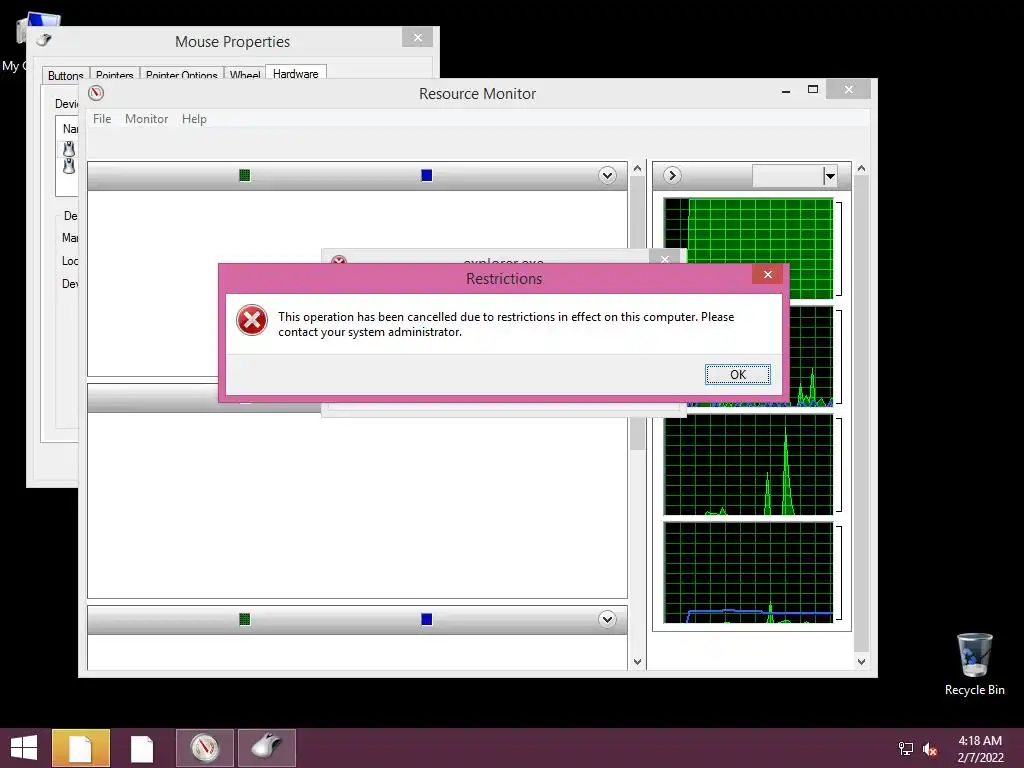Screen dimensions: 1024x768
Task: Click the green legend square in bottom section header
Action: coord(245,619)
